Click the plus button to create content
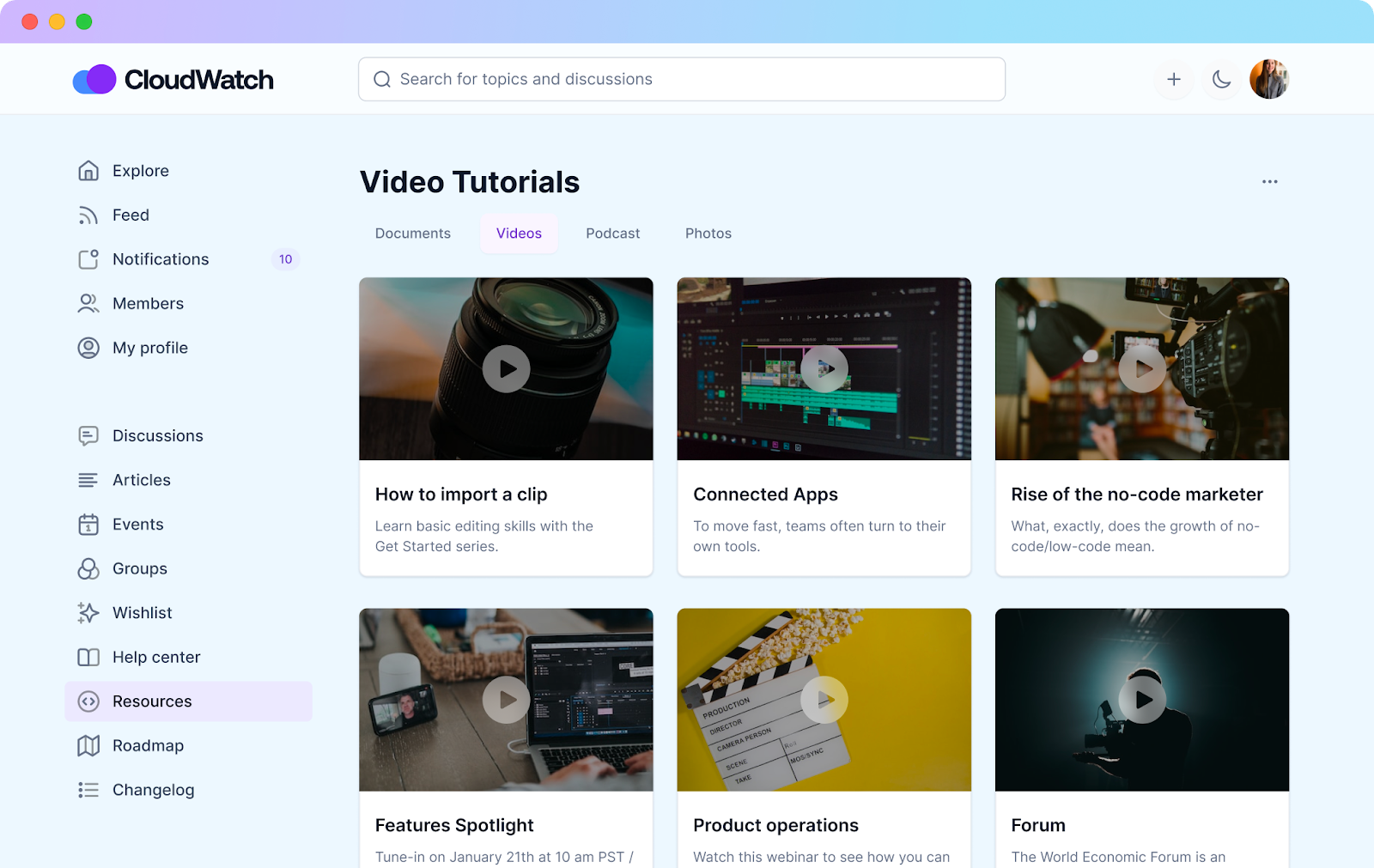The height and width of the screenshot is (868, 1374). [1173, 78]
